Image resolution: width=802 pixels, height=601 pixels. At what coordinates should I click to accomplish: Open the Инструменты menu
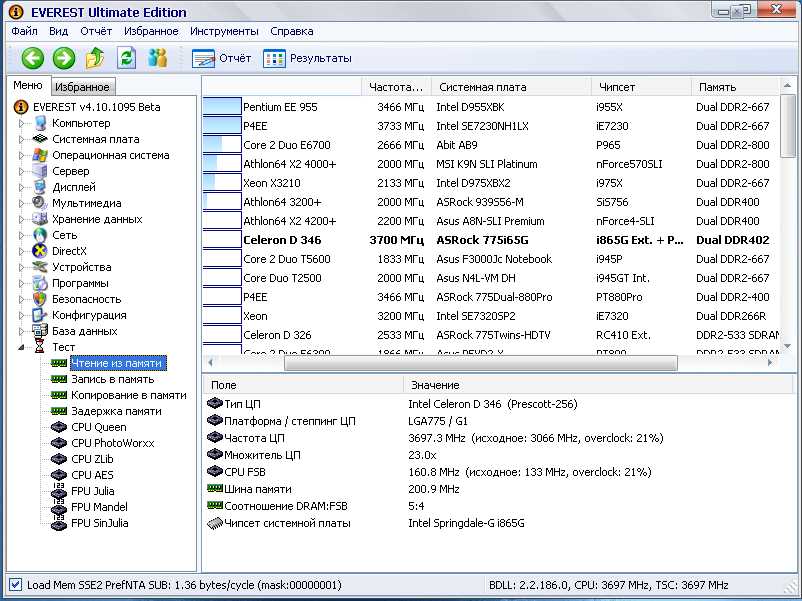coord(225,31)
